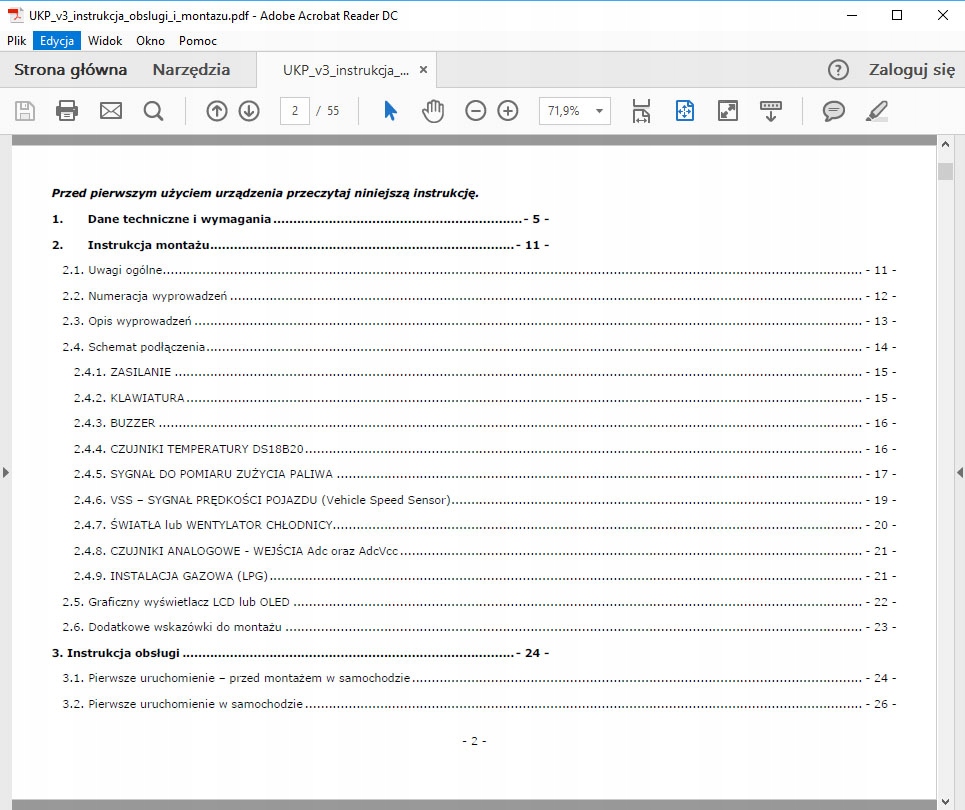Click the Zaloguj się button
The height and width of the screenshot is (810, 965).
(911, 70)
